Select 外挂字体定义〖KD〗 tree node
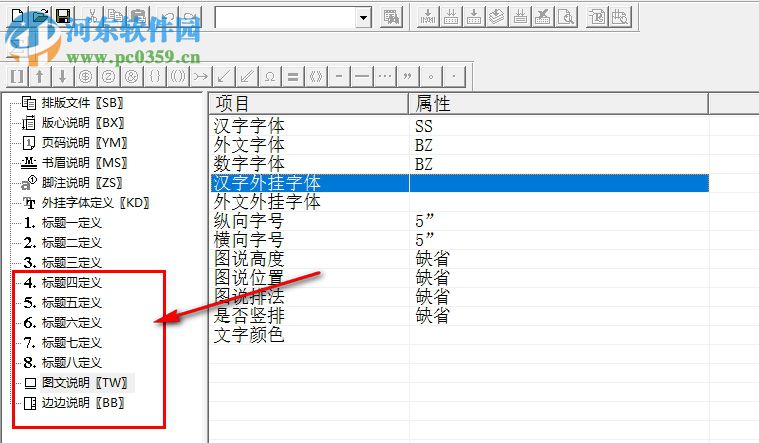Viewport: 759px width, 443px height. pos(95,202)
